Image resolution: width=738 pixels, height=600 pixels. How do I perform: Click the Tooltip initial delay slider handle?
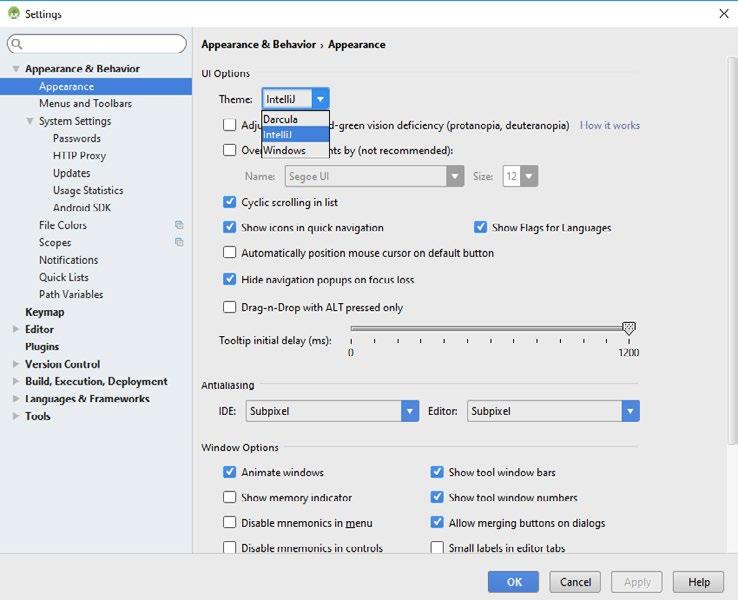tap(629, 328)
